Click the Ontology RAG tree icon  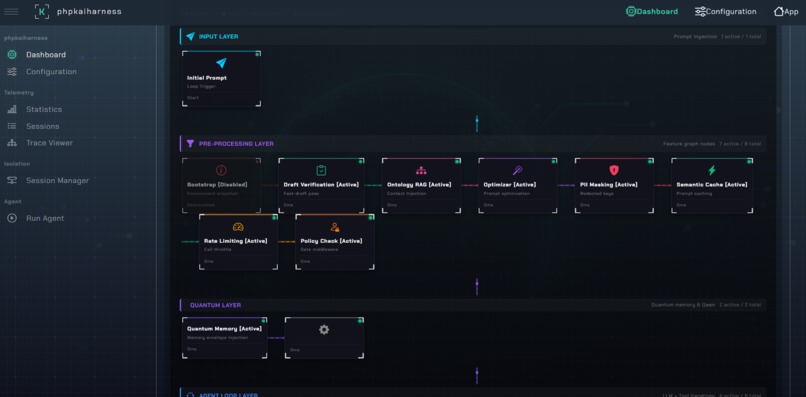[421, 170]
